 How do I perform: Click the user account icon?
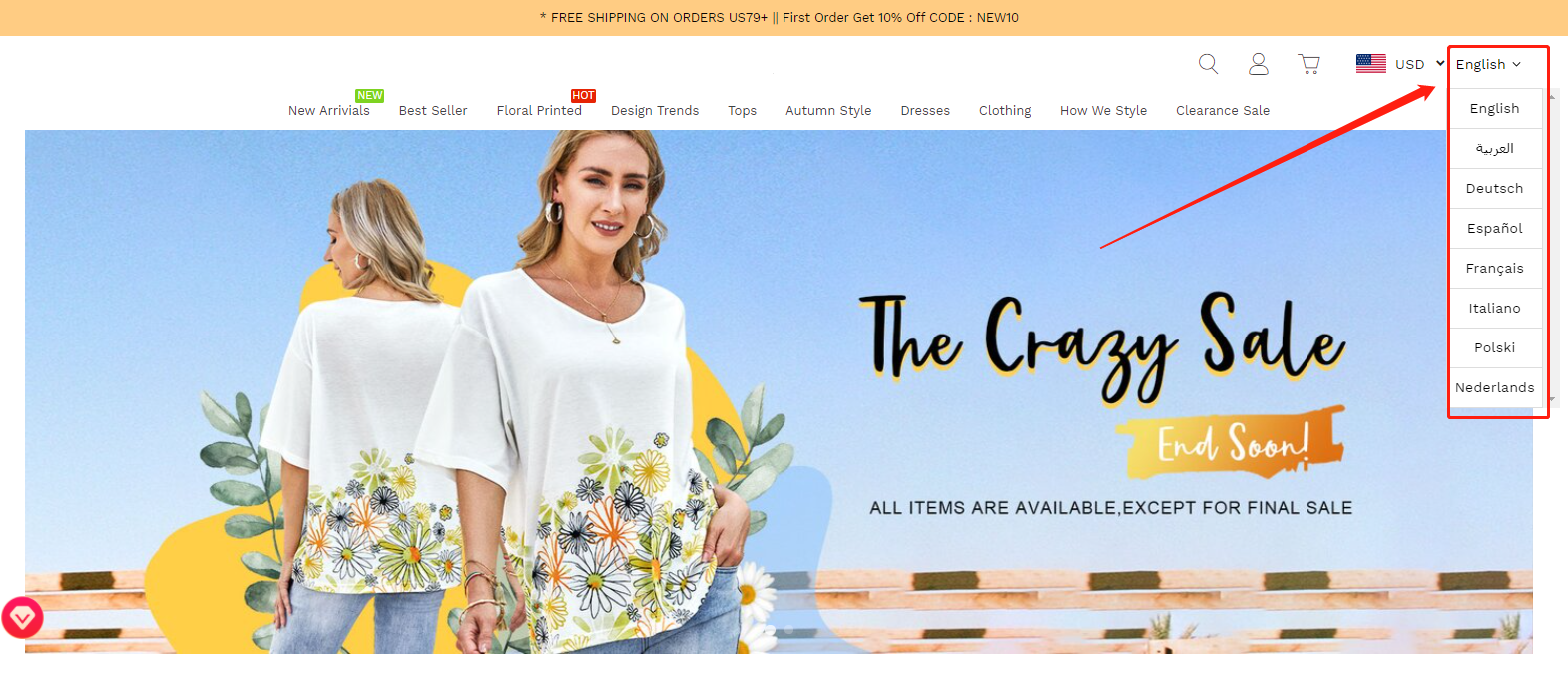point(1259,64)
